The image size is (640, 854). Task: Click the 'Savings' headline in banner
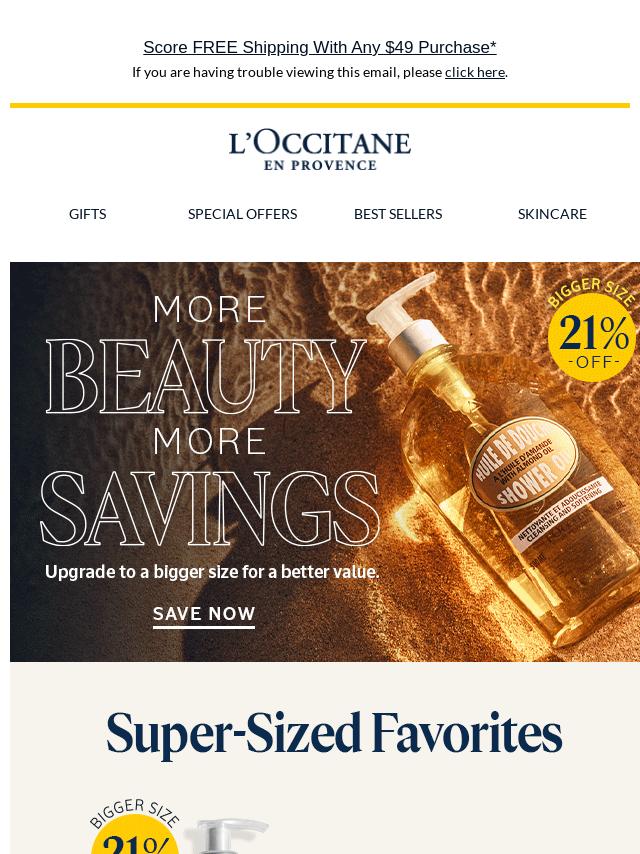pos(210,509)
